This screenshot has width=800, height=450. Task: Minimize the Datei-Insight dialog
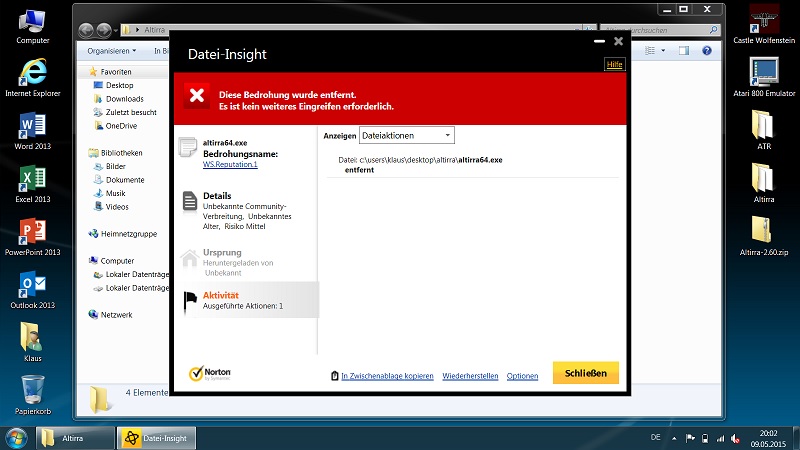coord(599,41)
